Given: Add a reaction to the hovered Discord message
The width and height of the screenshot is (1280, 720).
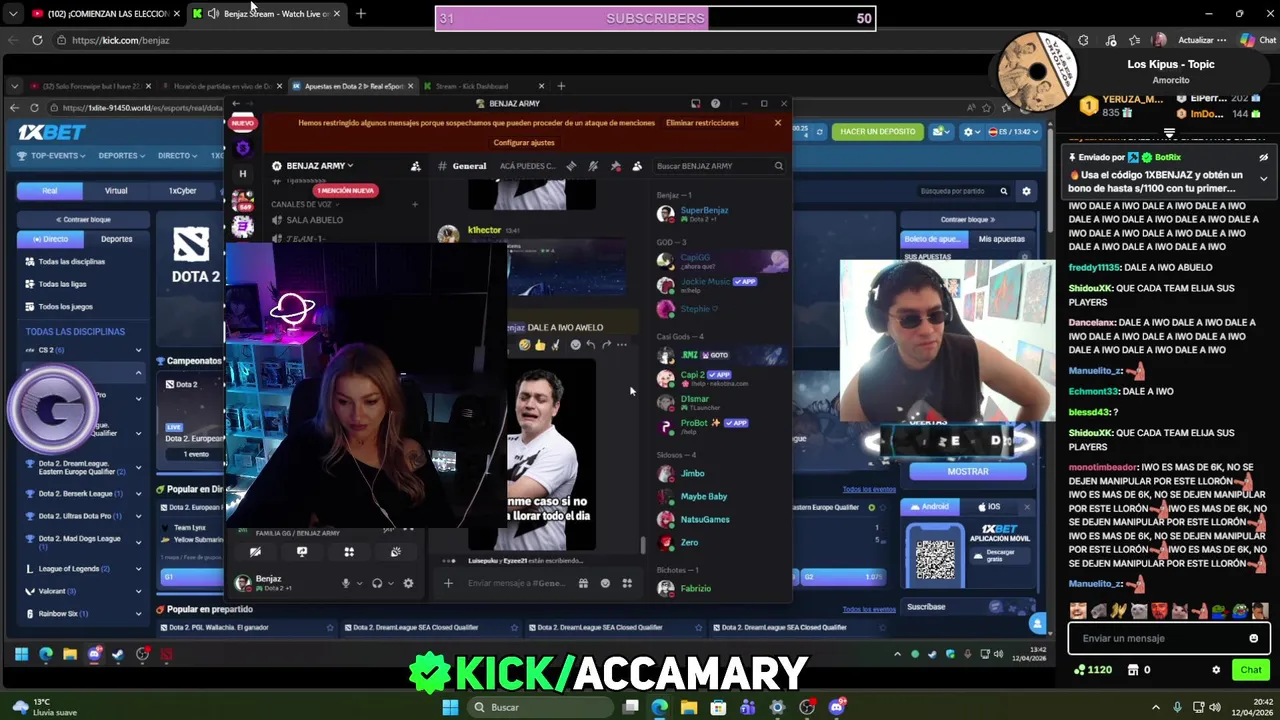Looking at the screenshot, I should pos(575,345).
